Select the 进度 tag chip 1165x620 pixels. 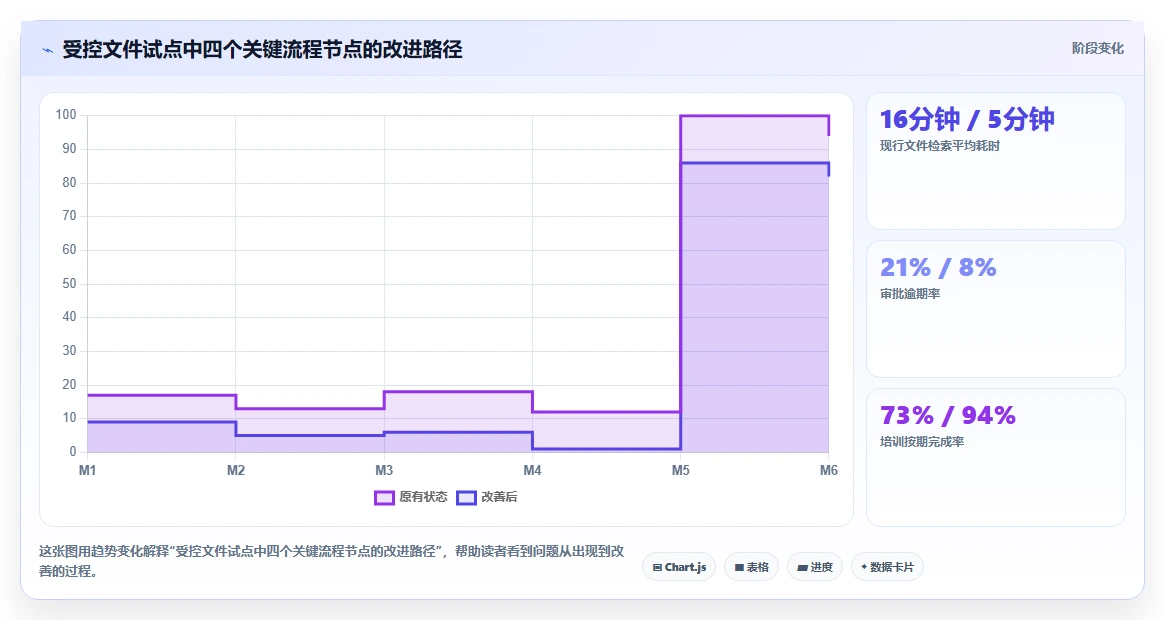tap(815, 567)
